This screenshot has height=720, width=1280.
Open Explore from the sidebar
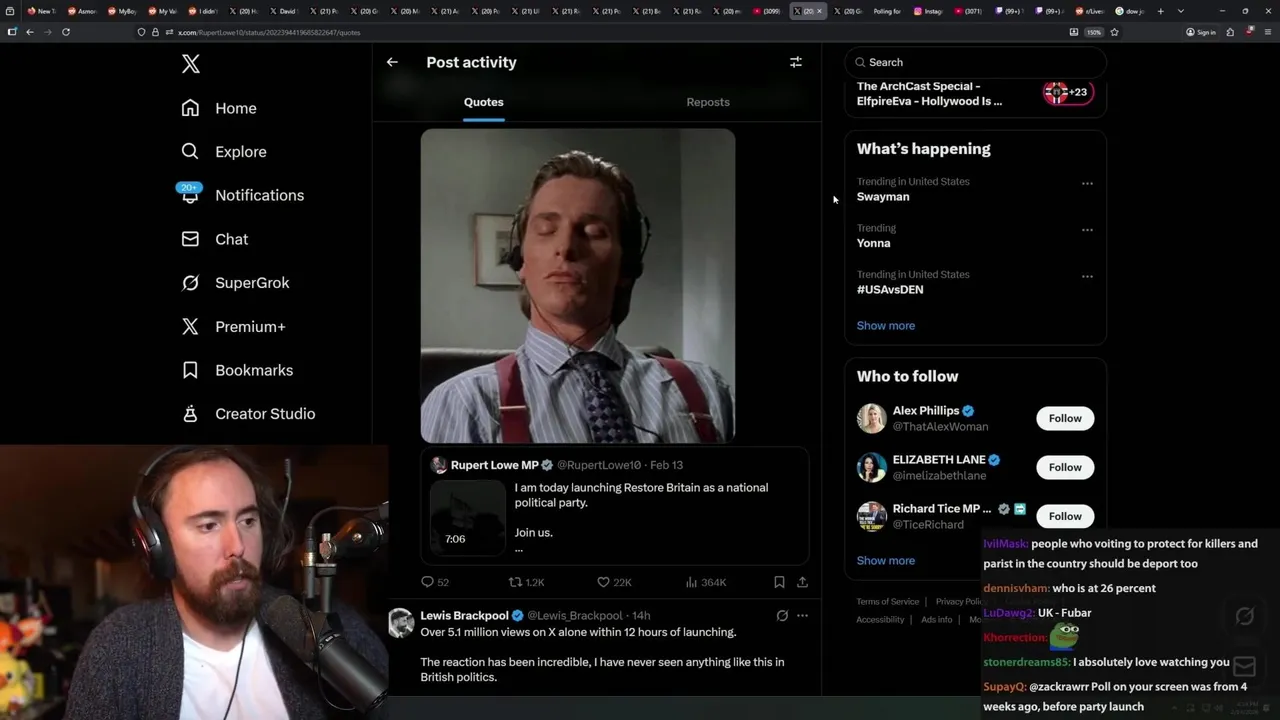point(224,152)
